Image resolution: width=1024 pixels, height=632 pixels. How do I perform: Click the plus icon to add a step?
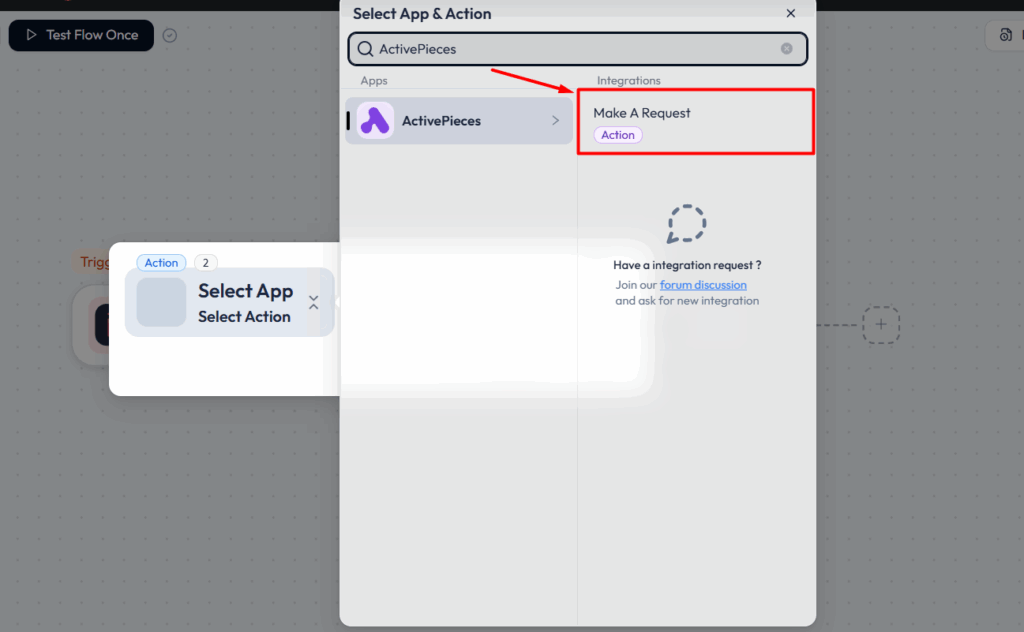881,324
